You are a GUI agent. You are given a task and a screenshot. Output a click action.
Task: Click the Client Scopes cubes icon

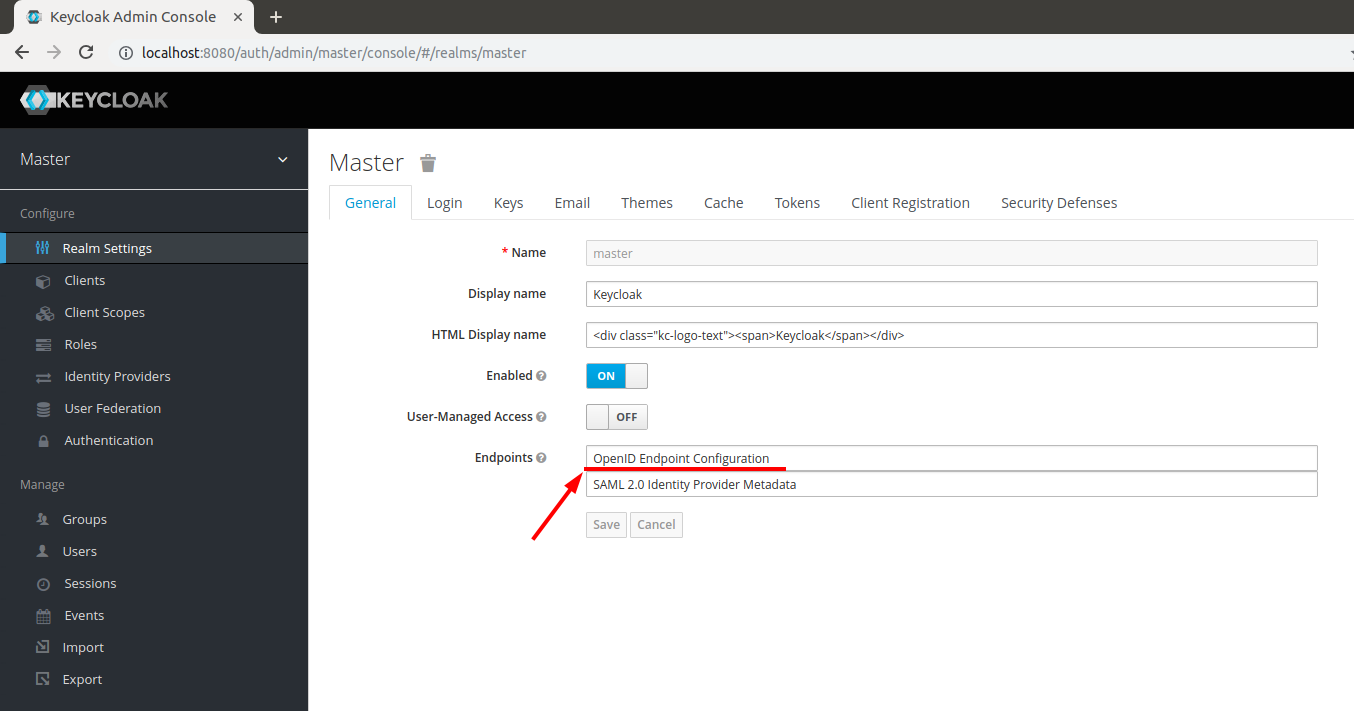click(44, 313)
